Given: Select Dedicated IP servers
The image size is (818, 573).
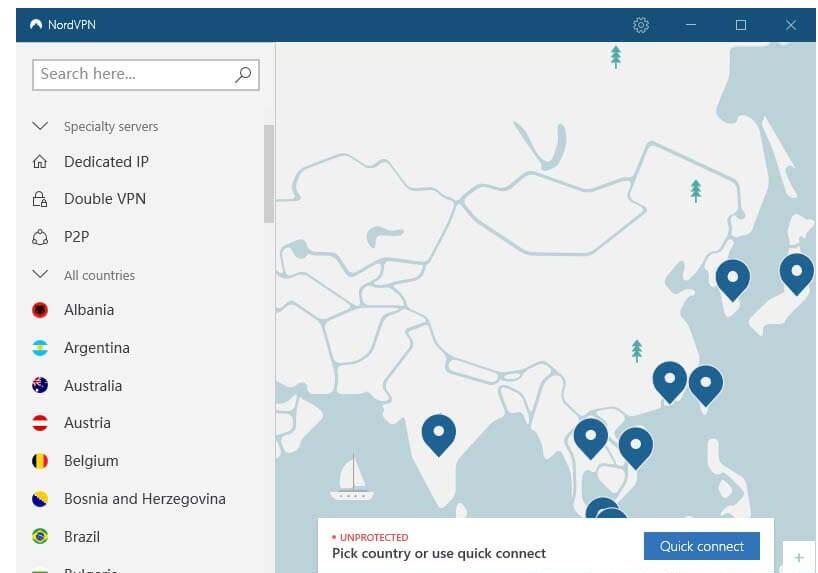Looking at the screenshot, I should point(106,162).
